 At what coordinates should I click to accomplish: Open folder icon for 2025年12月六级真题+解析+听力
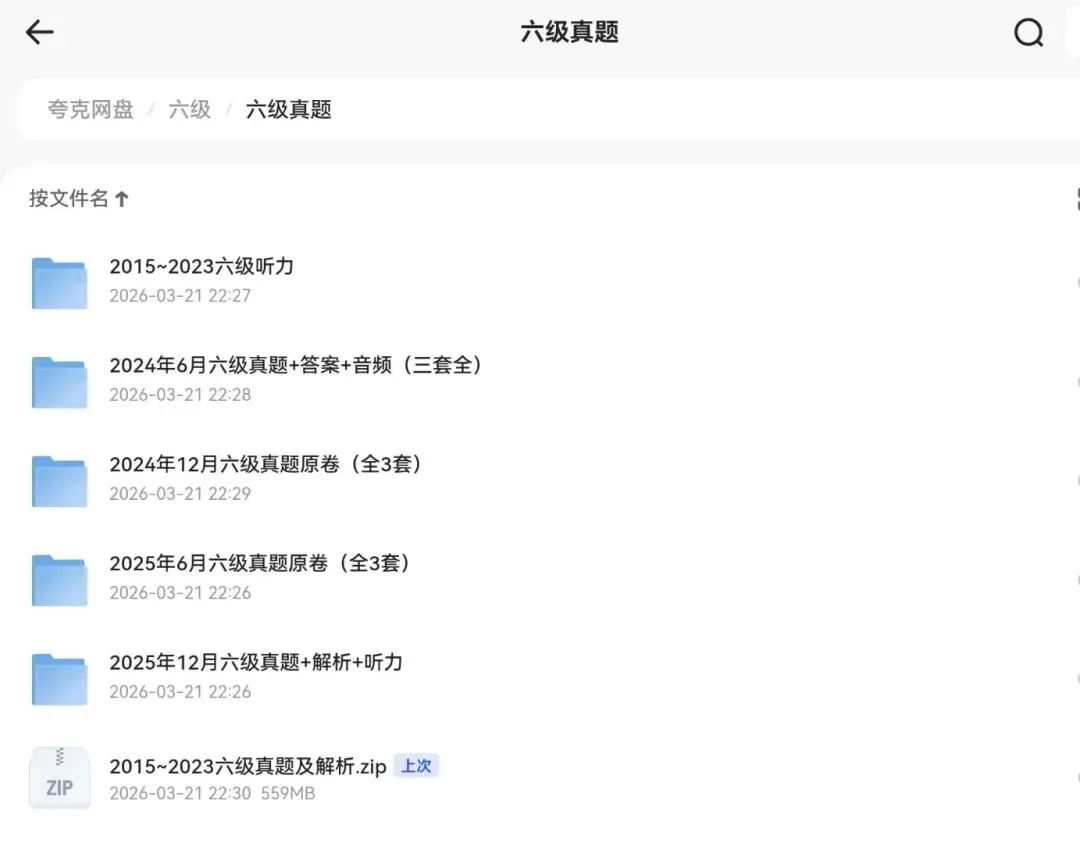coord(59,679)
